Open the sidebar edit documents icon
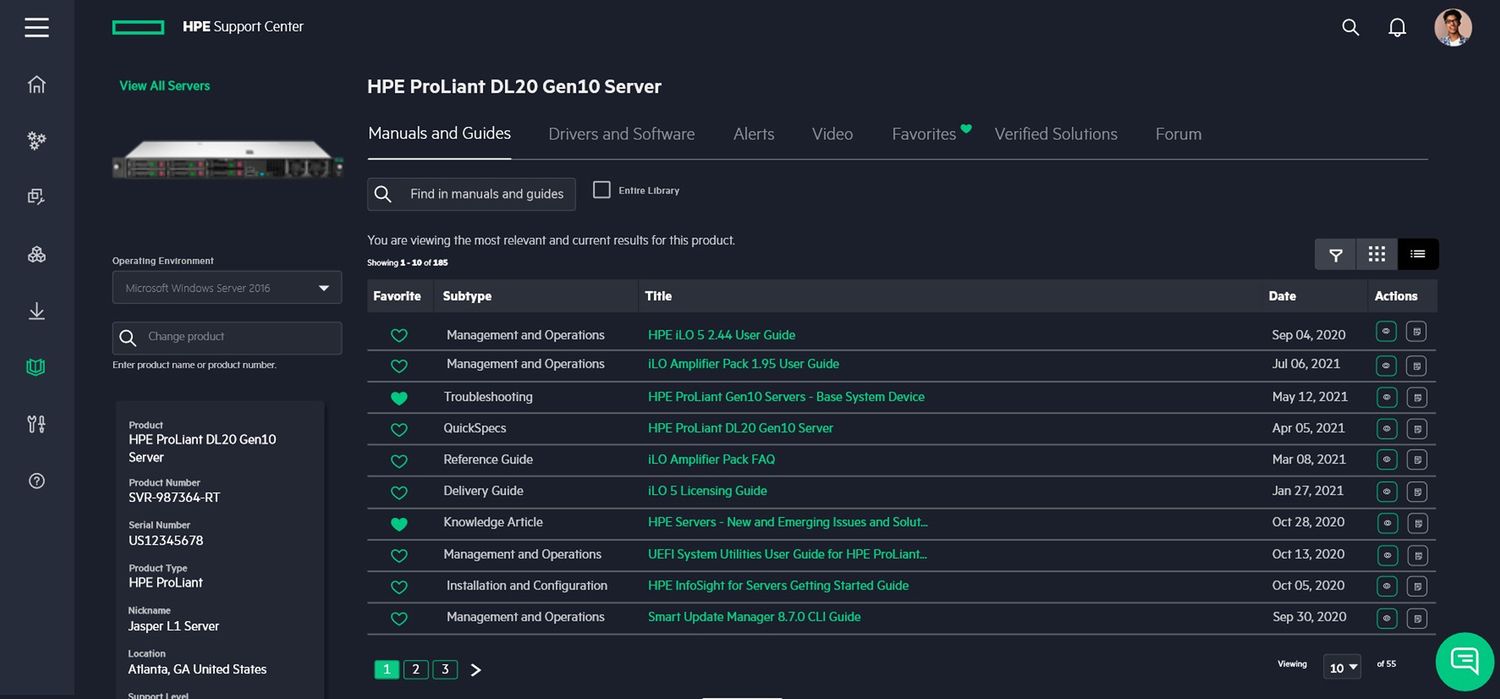The image size is (1500, 699). coord(37,197)
